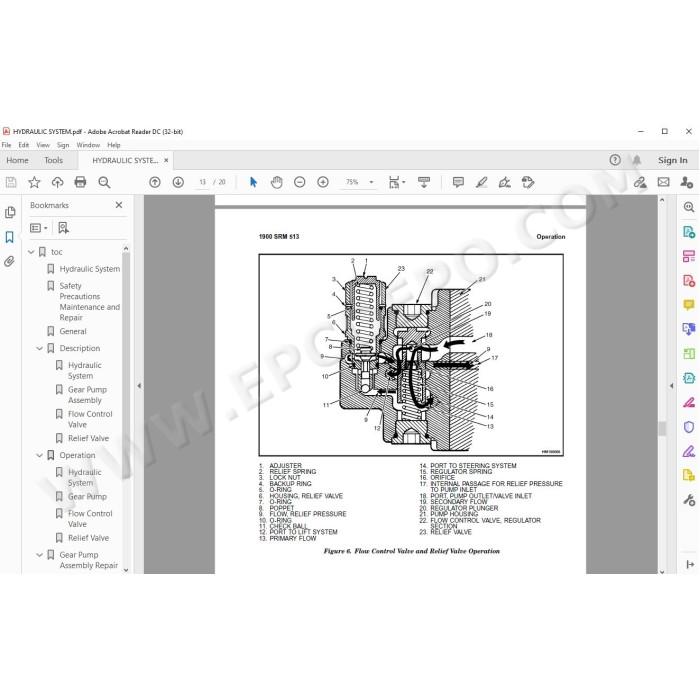The height and width of the screenshot is (700, 700).
Task: Add a new bookmark
Action: click(x=63, y=228)
